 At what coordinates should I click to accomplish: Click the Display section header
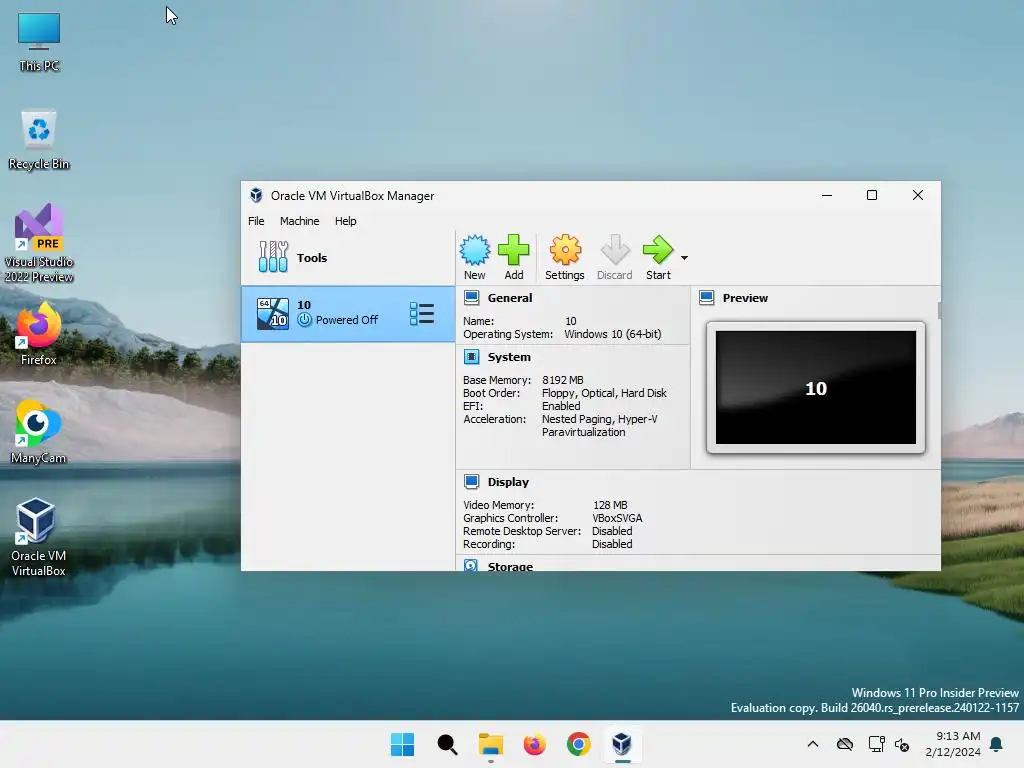[508, 482]
